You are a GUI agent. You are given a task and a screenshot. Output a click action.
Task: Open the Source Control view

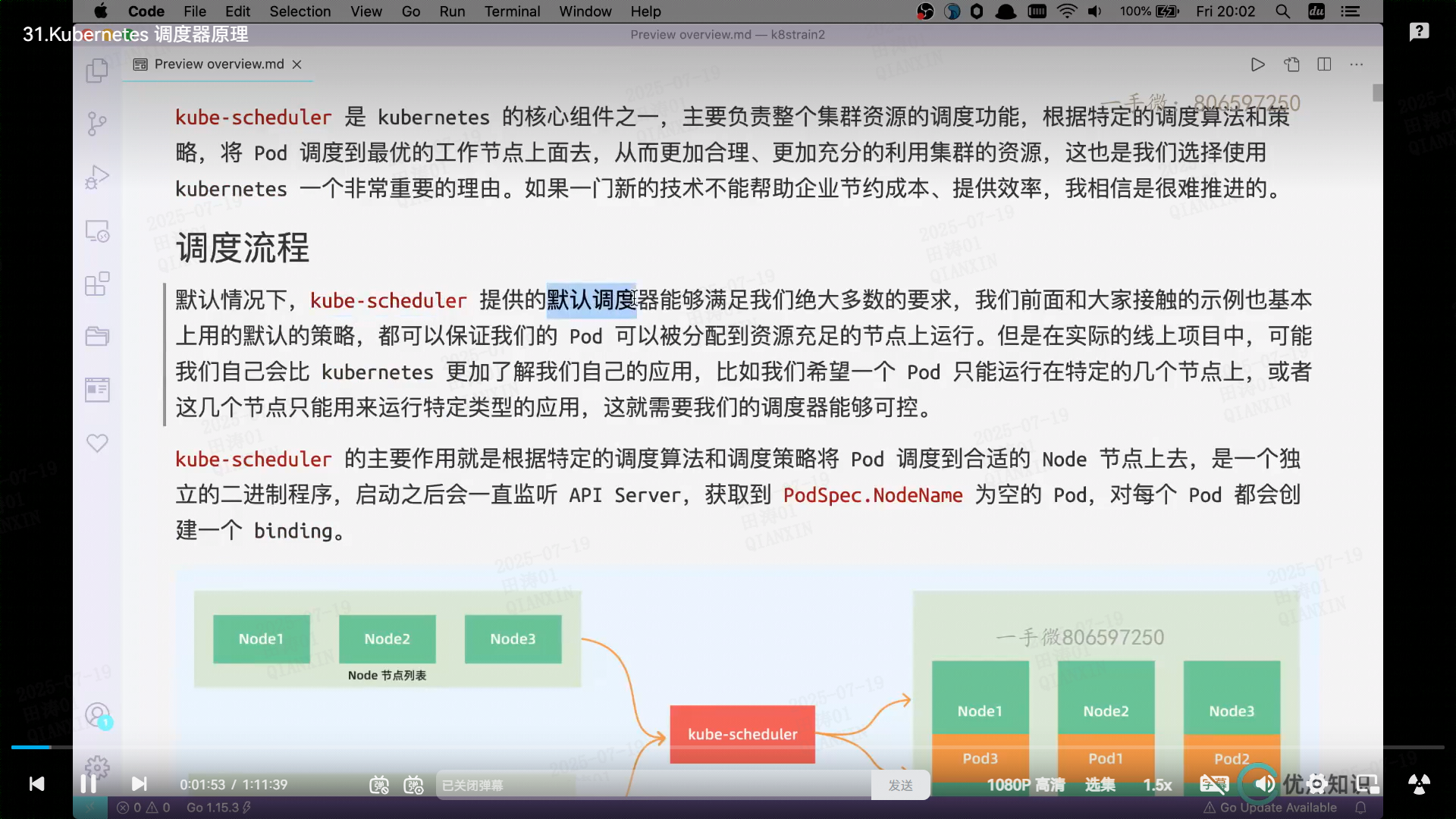(97, 124)
